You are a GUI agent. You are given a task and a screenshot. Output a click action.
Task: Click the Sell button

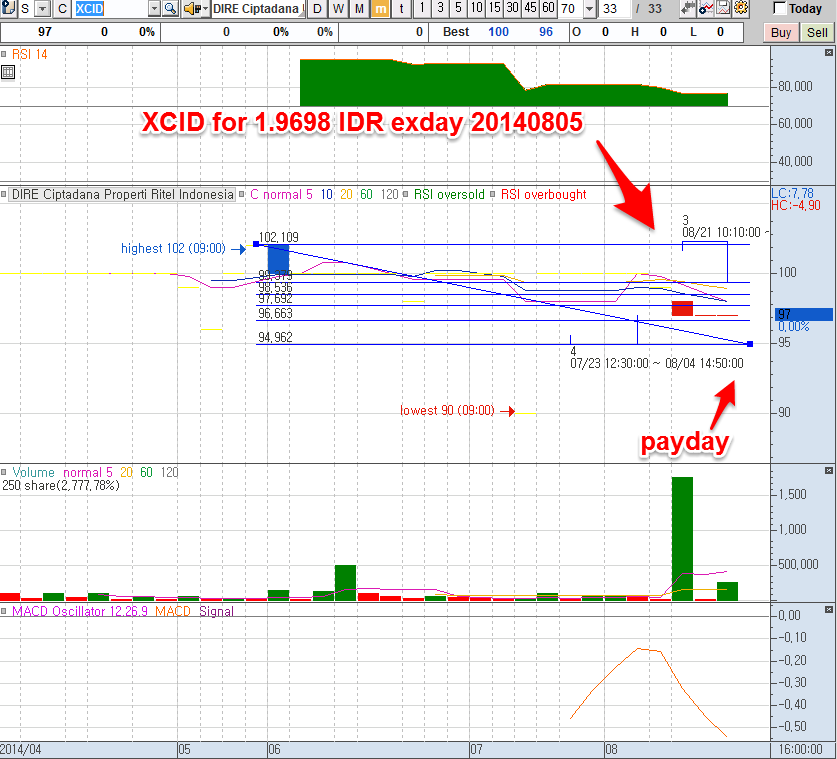pyautogui.click(x=817, y=33)
